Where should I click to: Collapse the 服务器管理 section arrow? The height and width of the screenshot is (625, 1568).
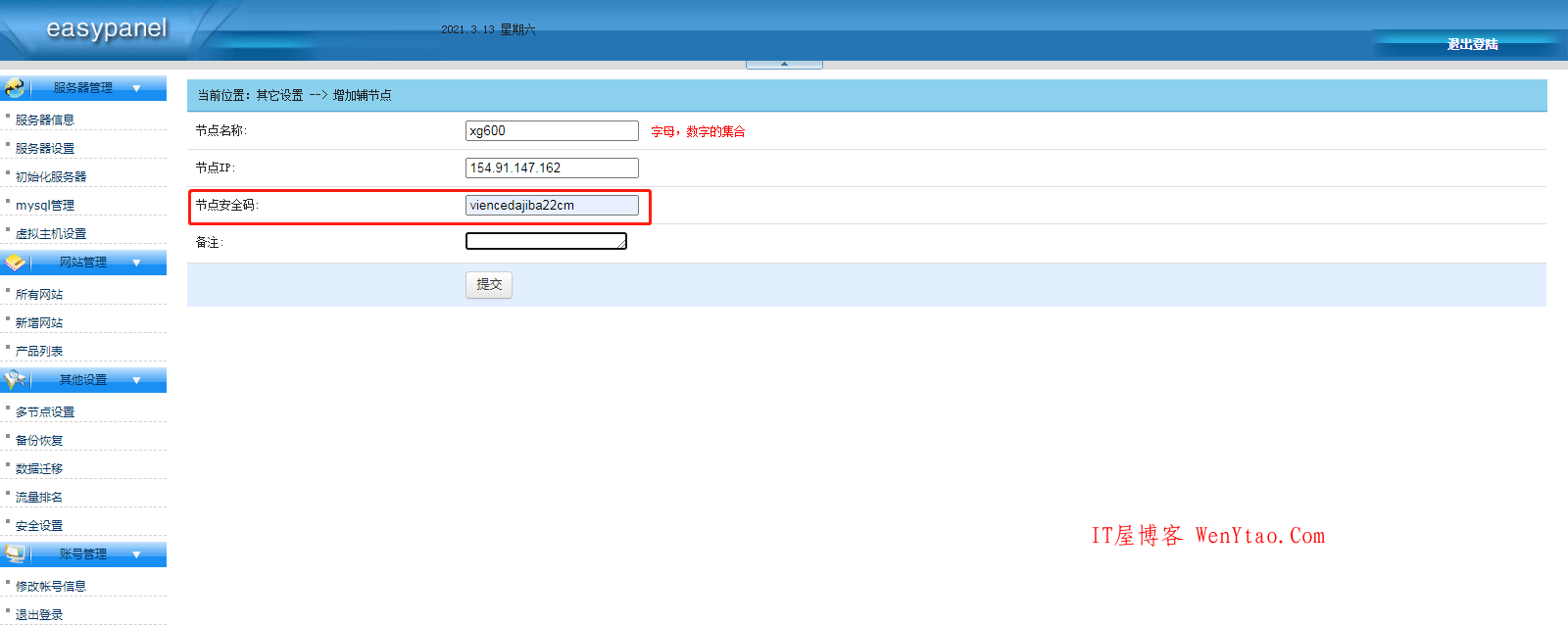point(136,88)
